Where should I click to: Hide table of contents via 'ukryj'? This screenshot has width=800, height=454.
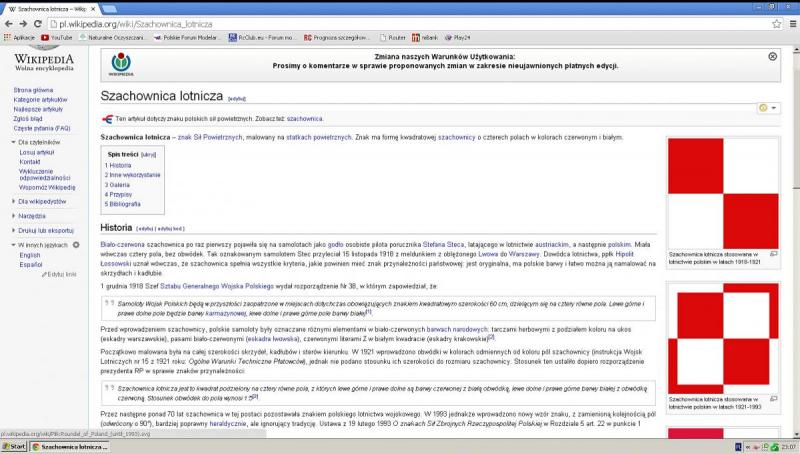coord(148,155)
